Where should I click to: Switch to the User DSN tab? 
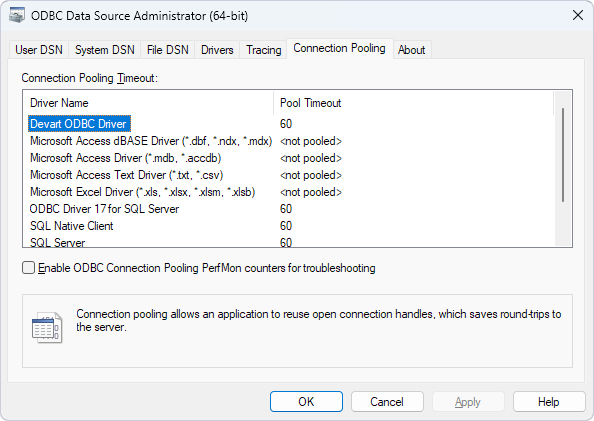click(39, 50)
